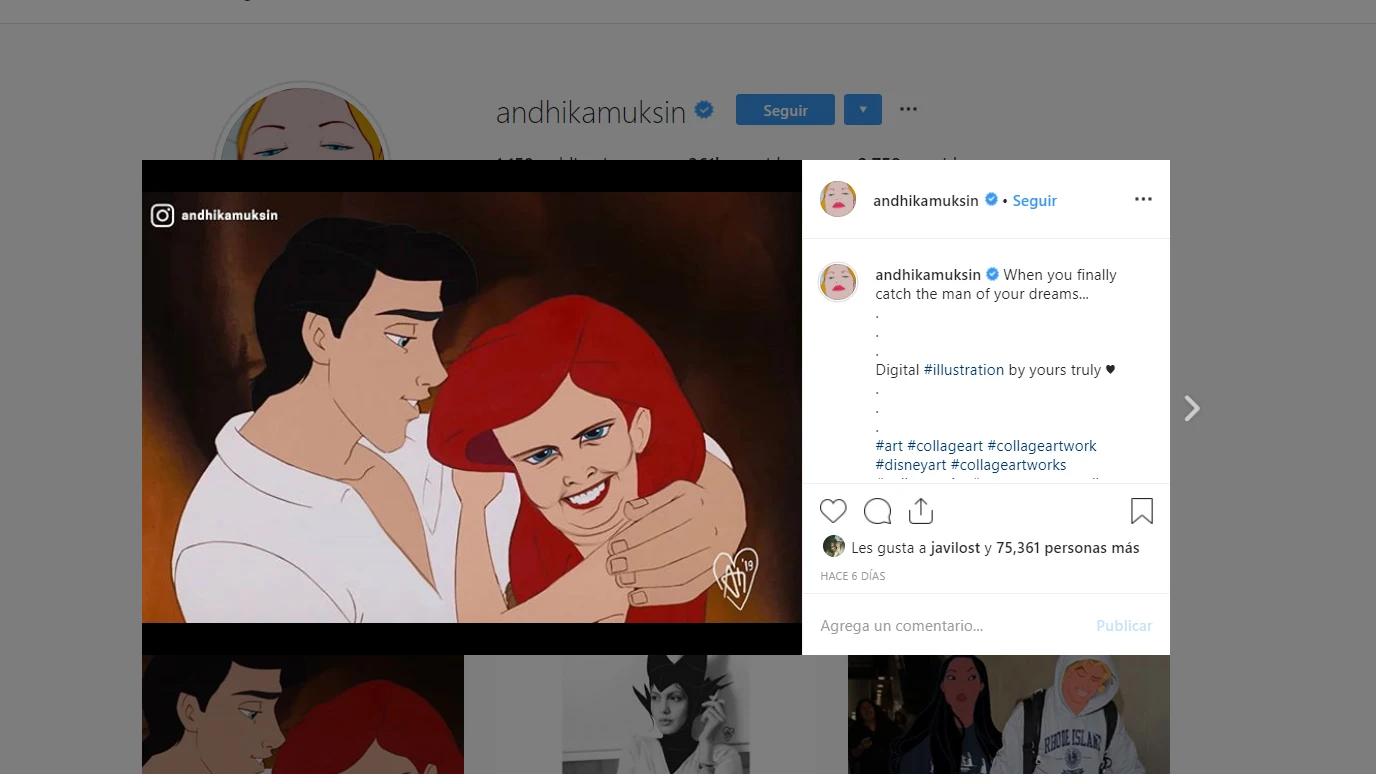1376x774 pixels.
Task: Open the Maleficent black-and-white thumbnail
Action: pos(656,714)
